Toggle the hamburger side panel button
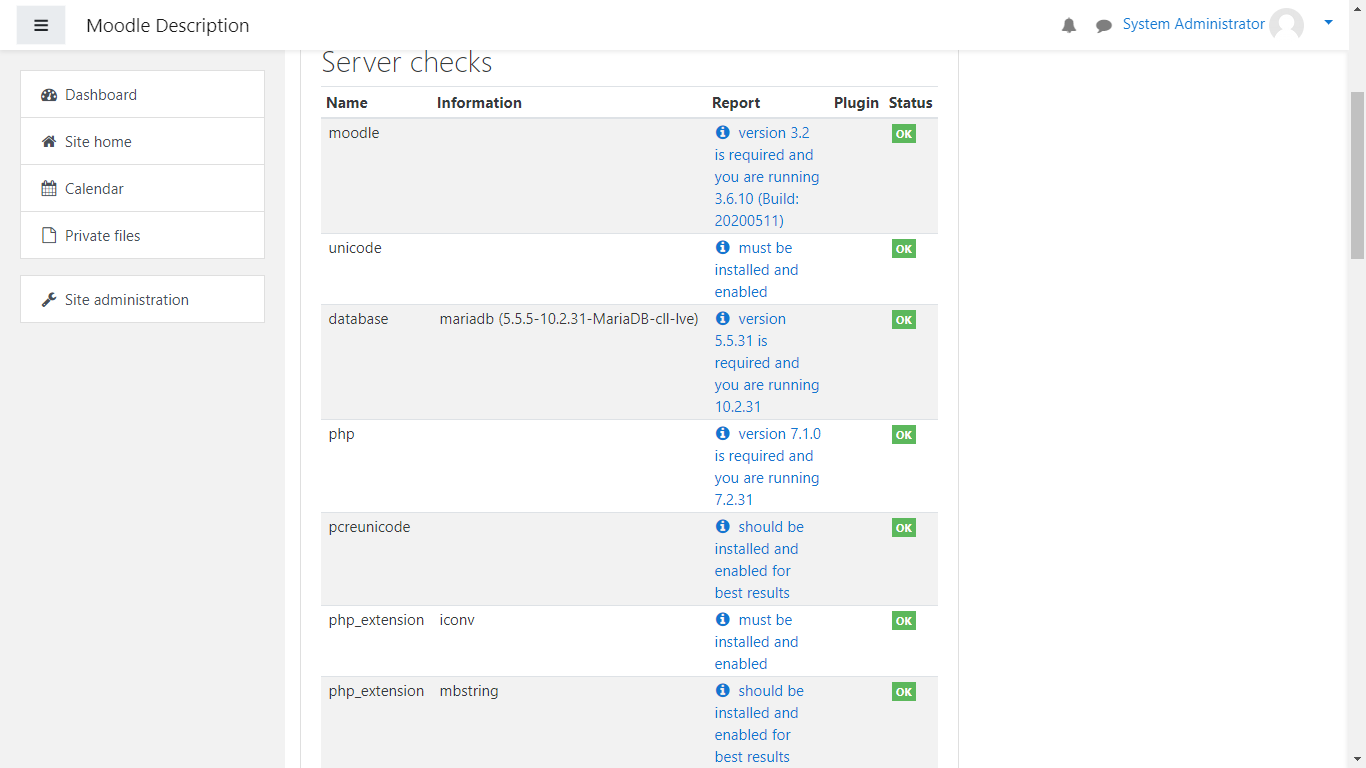 click(41, 26)
